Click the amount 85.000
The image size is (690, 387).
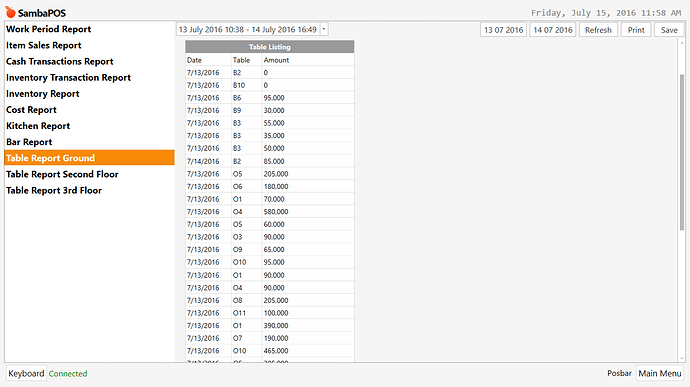pyautogui.click(x=274, y=161)
